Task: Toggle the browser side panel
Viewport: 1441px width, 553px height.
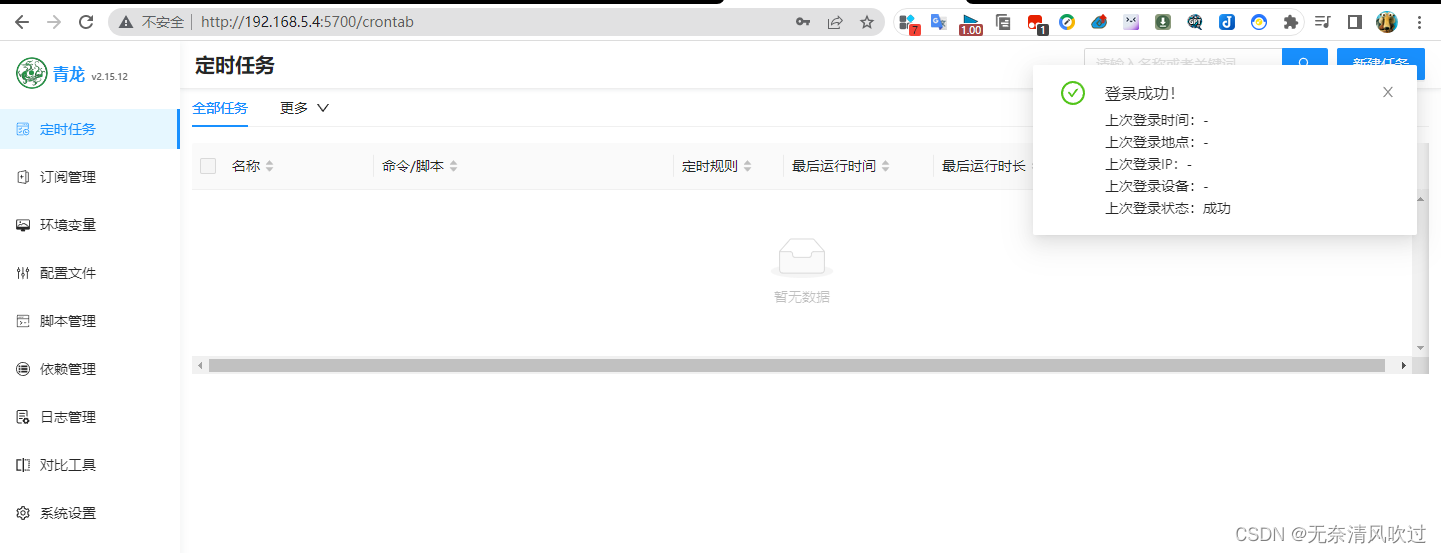Action: tap(1355, 22)
